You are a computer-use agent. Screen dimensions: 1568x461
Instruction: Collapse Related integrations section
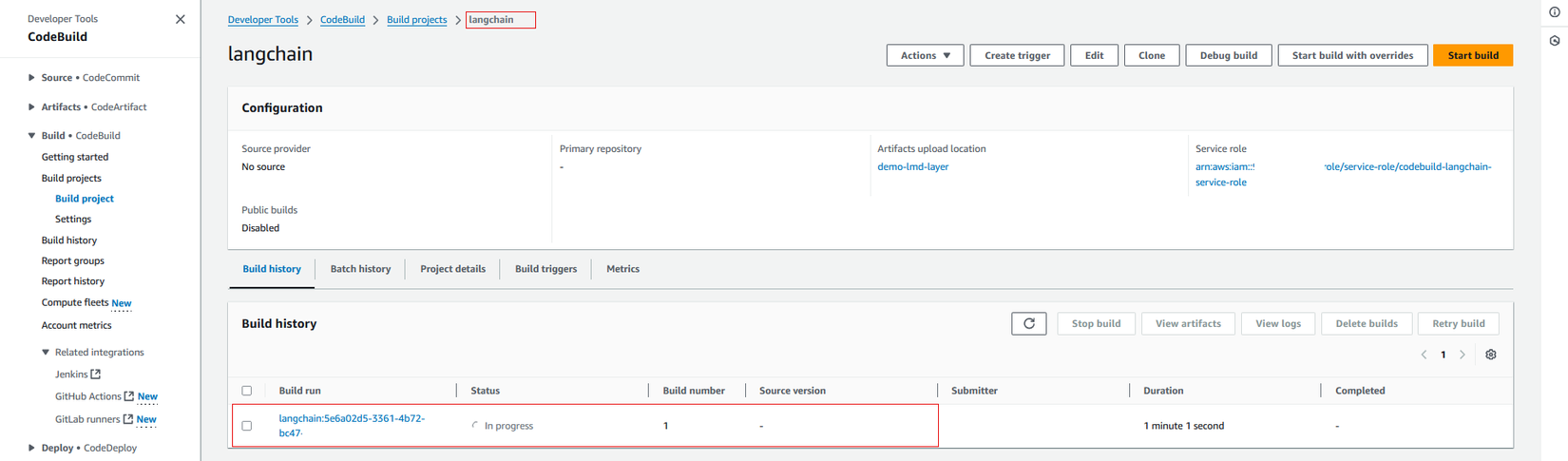click(x=46, y=353)
